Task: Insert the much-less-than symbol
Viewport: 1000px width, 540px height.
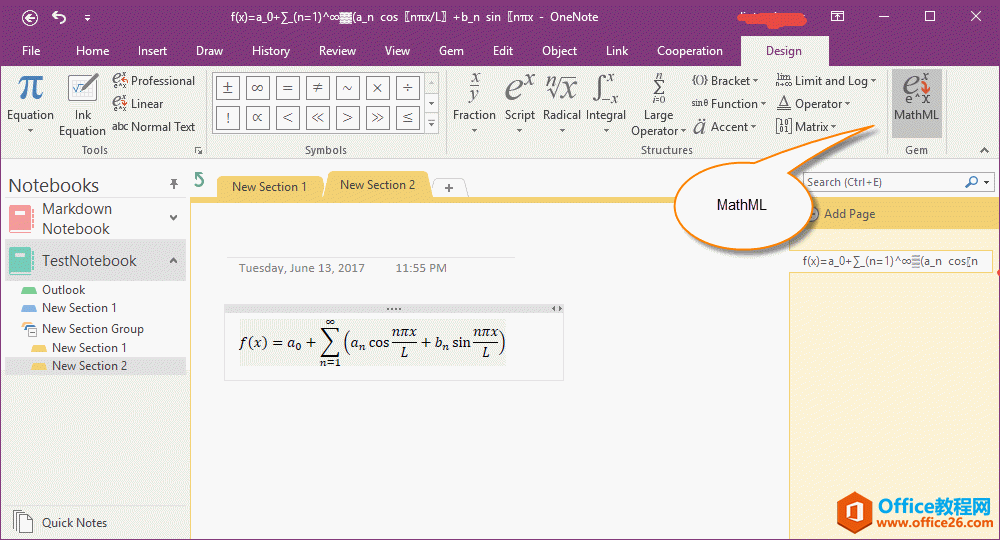Action: [318, 117]
